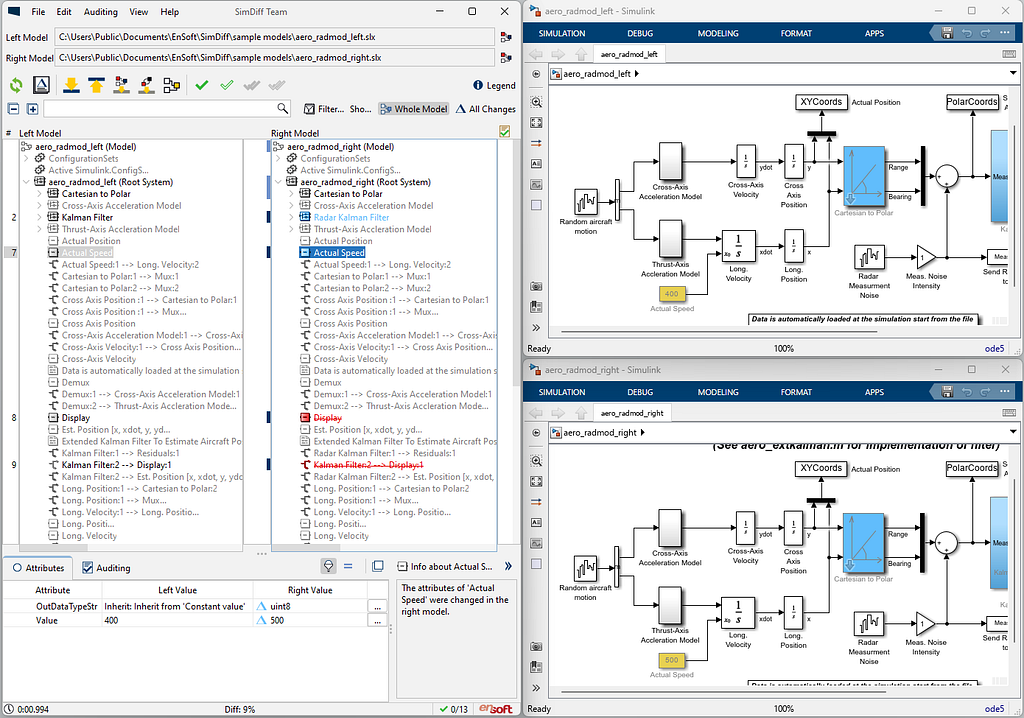Expand palette chevrons in aero_radmod_right window
This screenshot has width=1024, height=718.
[536, 687]
